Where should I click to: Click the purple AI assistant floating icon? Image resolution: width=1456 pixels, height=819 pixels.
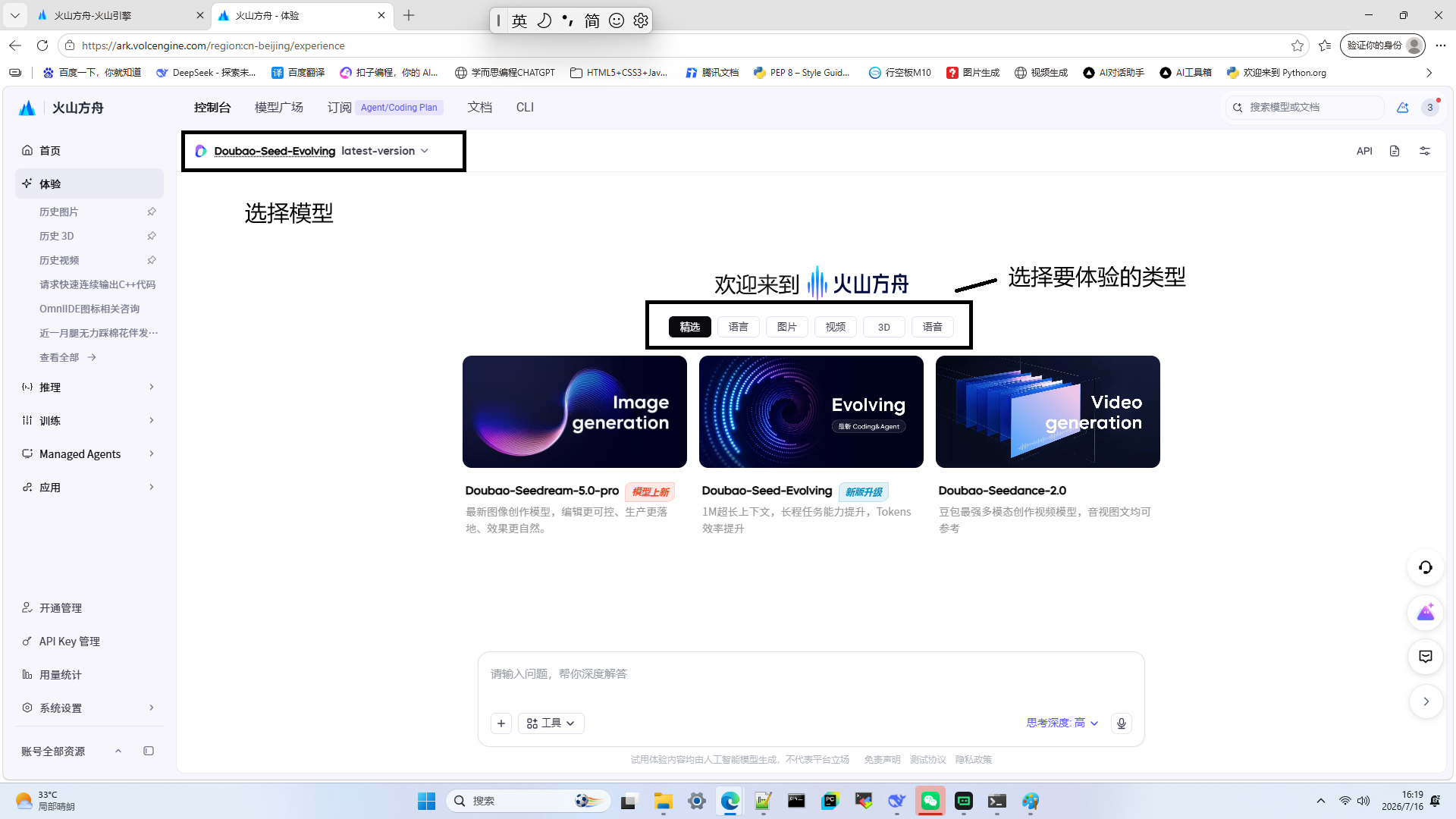pyautogui.click(x=1426, y=612)
